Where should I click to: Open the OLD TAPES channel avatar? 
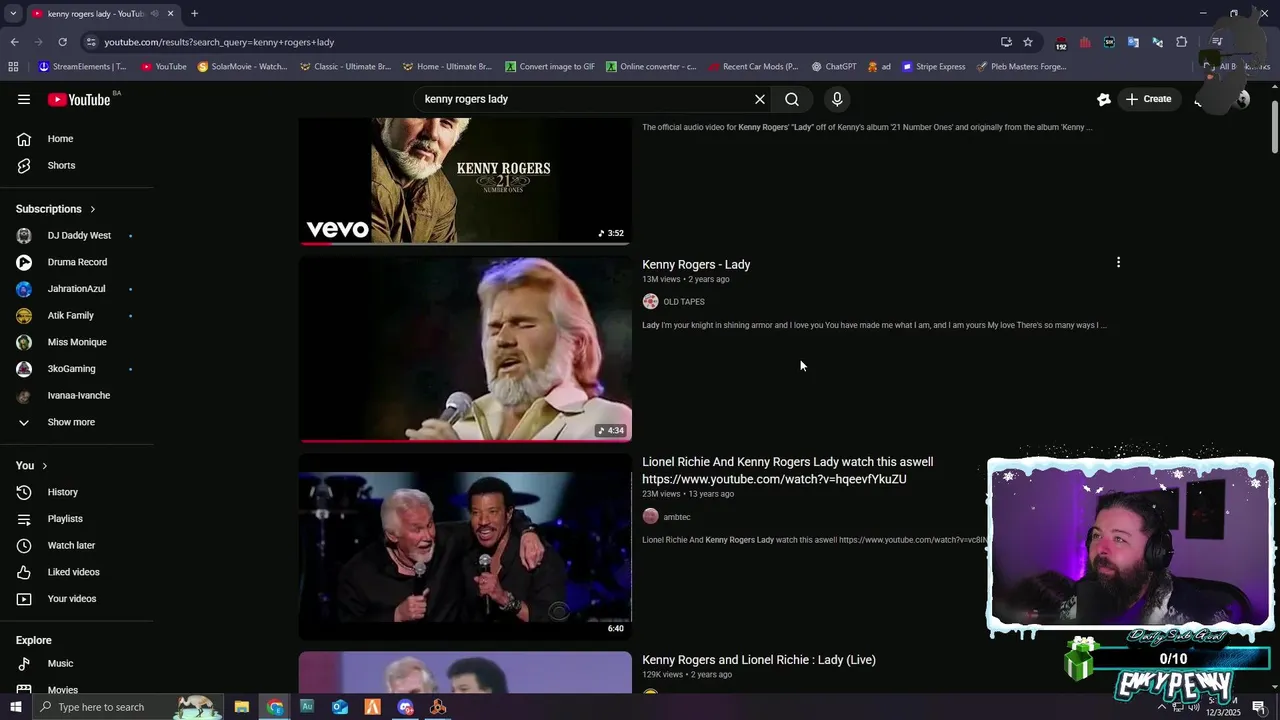click(650, 302)
